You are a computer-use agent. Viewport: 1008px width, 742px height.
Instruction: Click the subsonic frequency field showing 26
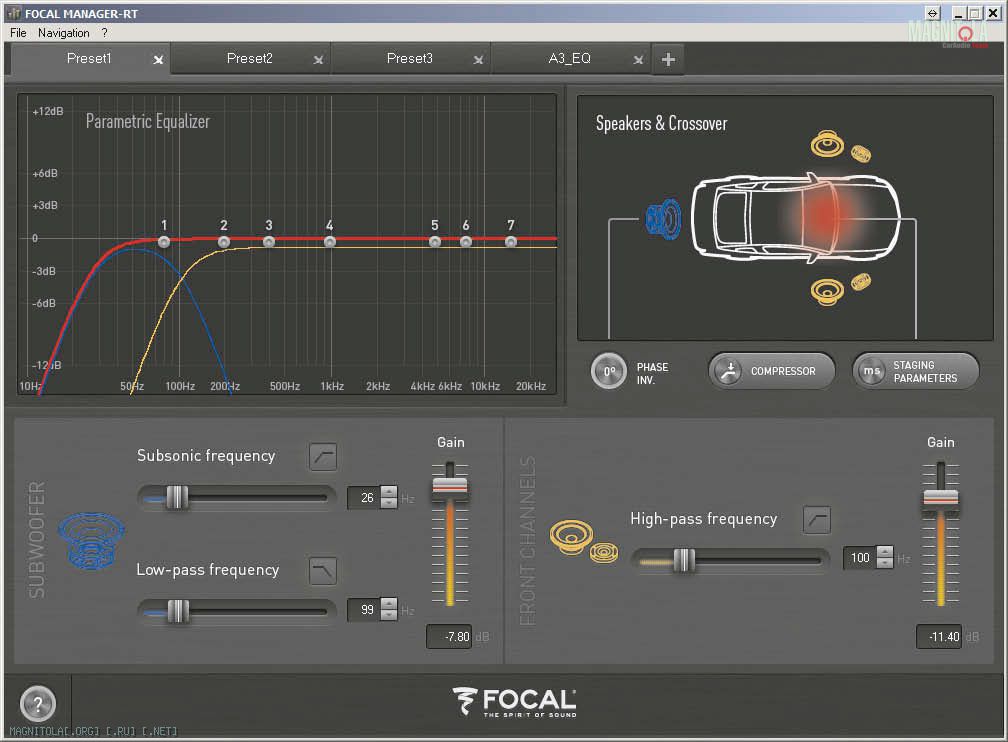click(364, 498)
